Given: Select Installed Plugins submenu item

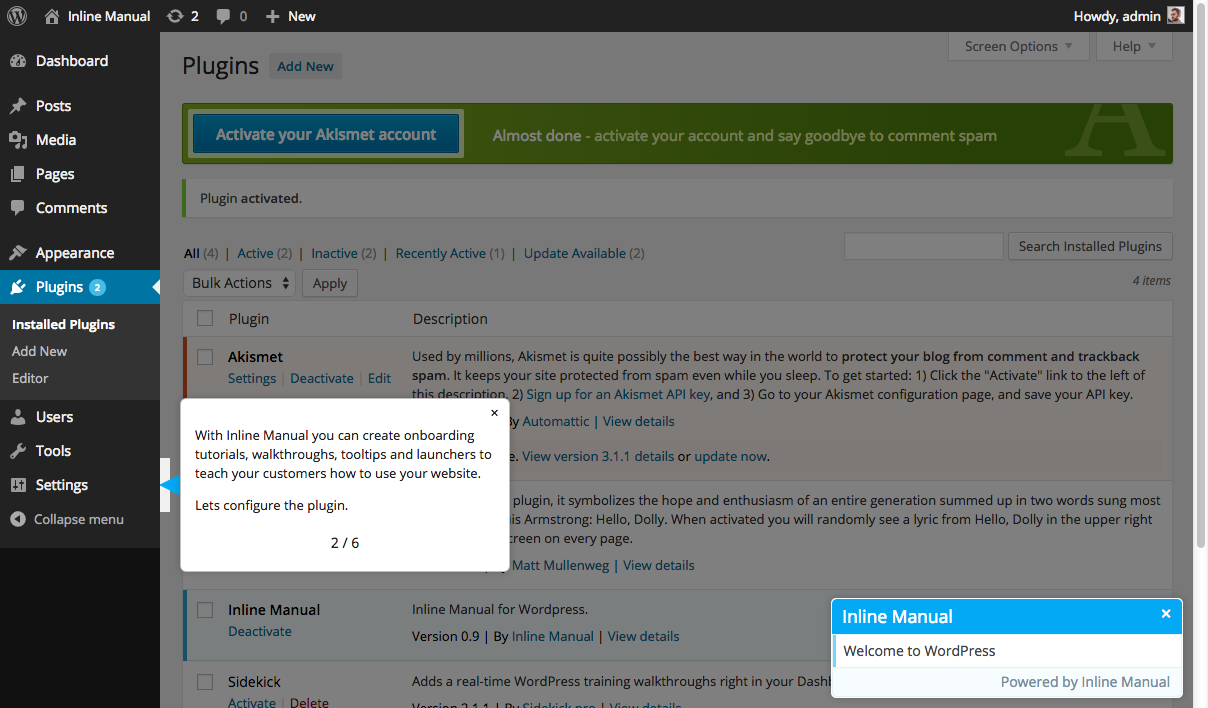Looking at the screenshot, I should 64,324.
